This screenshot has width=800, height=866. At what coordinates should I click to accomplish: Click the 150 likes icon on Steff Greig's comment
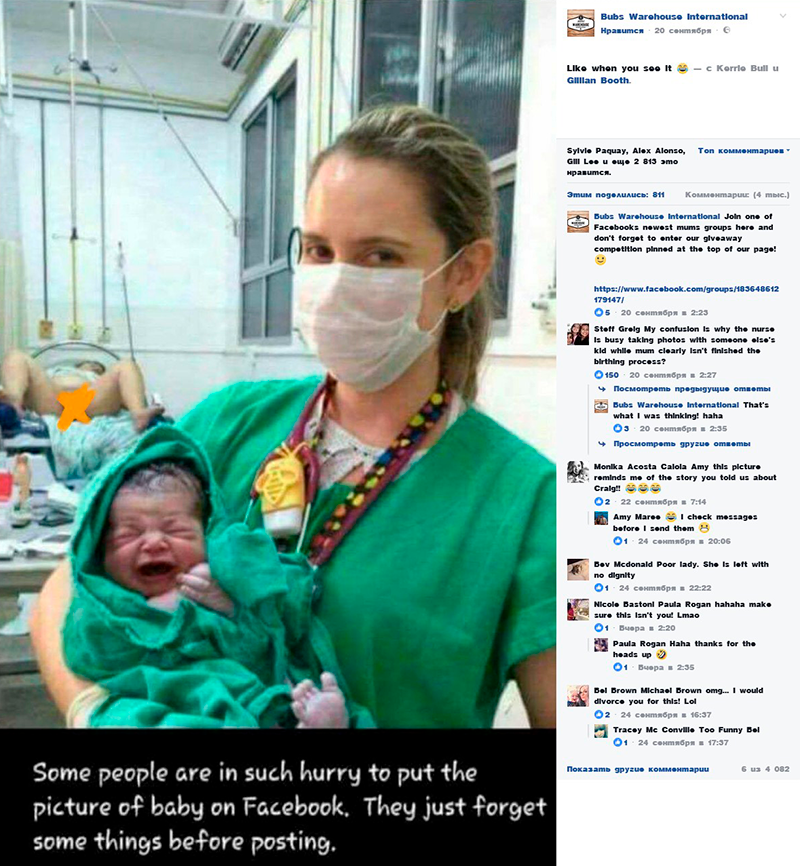click(598, 374)
